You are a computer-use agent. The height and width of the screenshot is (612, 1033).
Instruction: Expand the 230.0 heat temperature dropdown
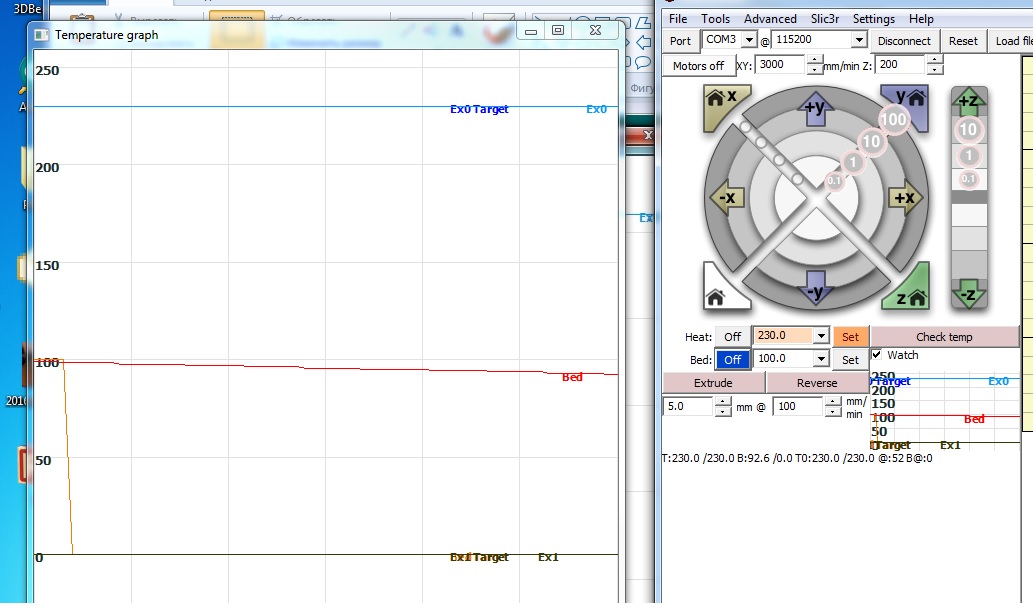821,337
